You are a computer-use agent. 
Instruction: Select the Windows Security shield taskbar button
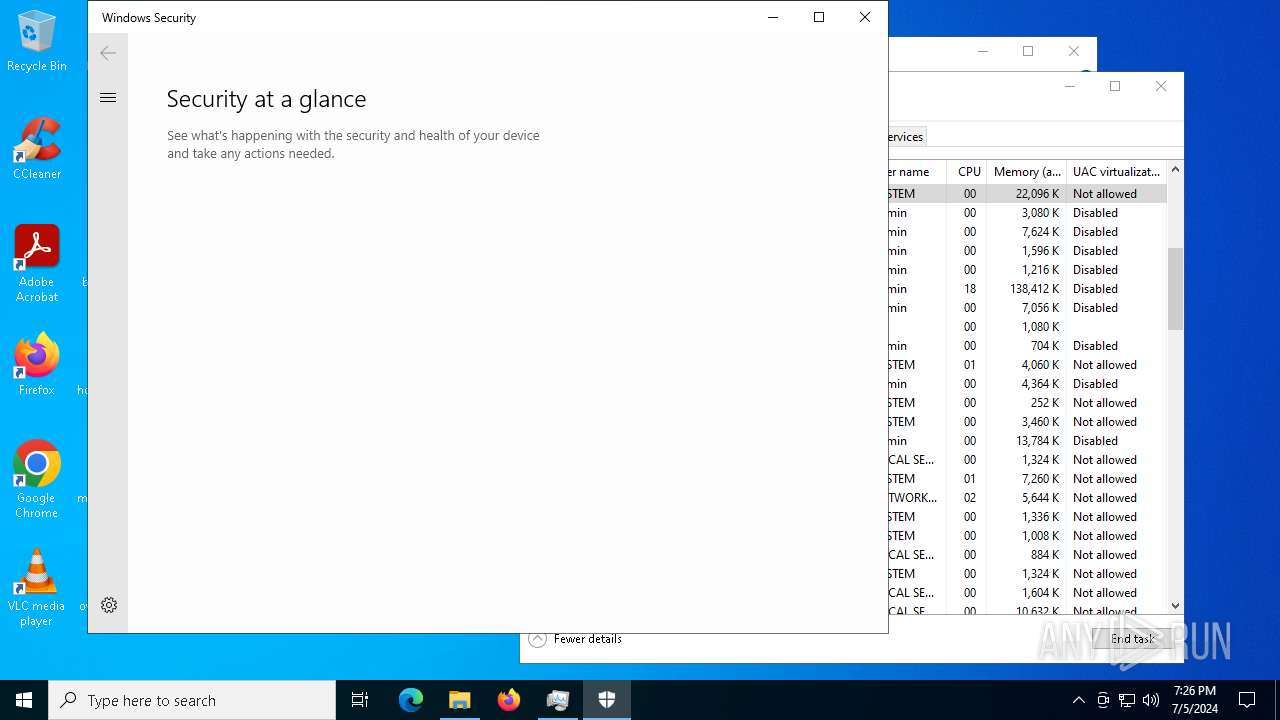coord(607,700)
